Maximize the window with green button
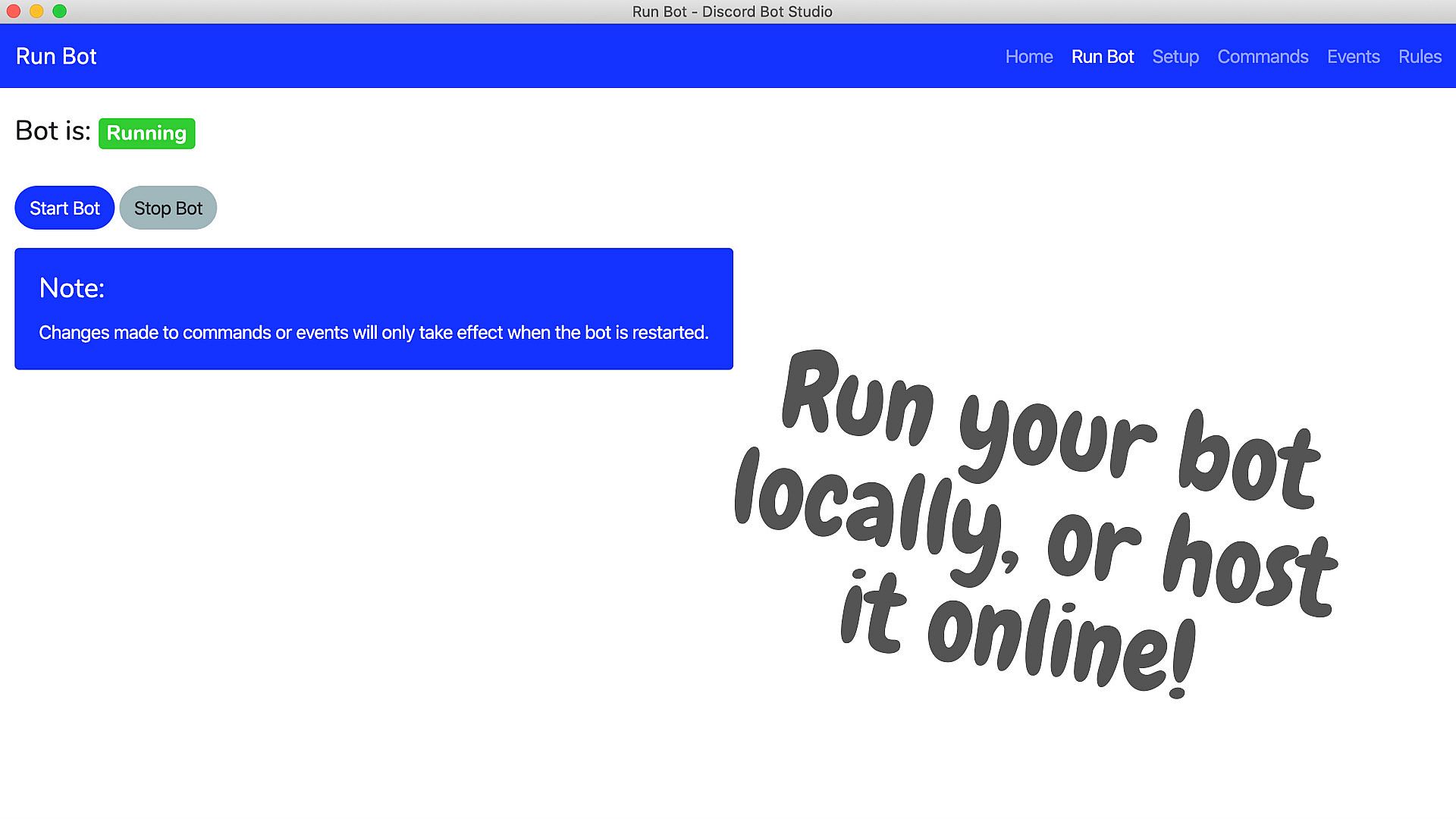Viewport: 1456px width, 819px height. pos(60,11)
